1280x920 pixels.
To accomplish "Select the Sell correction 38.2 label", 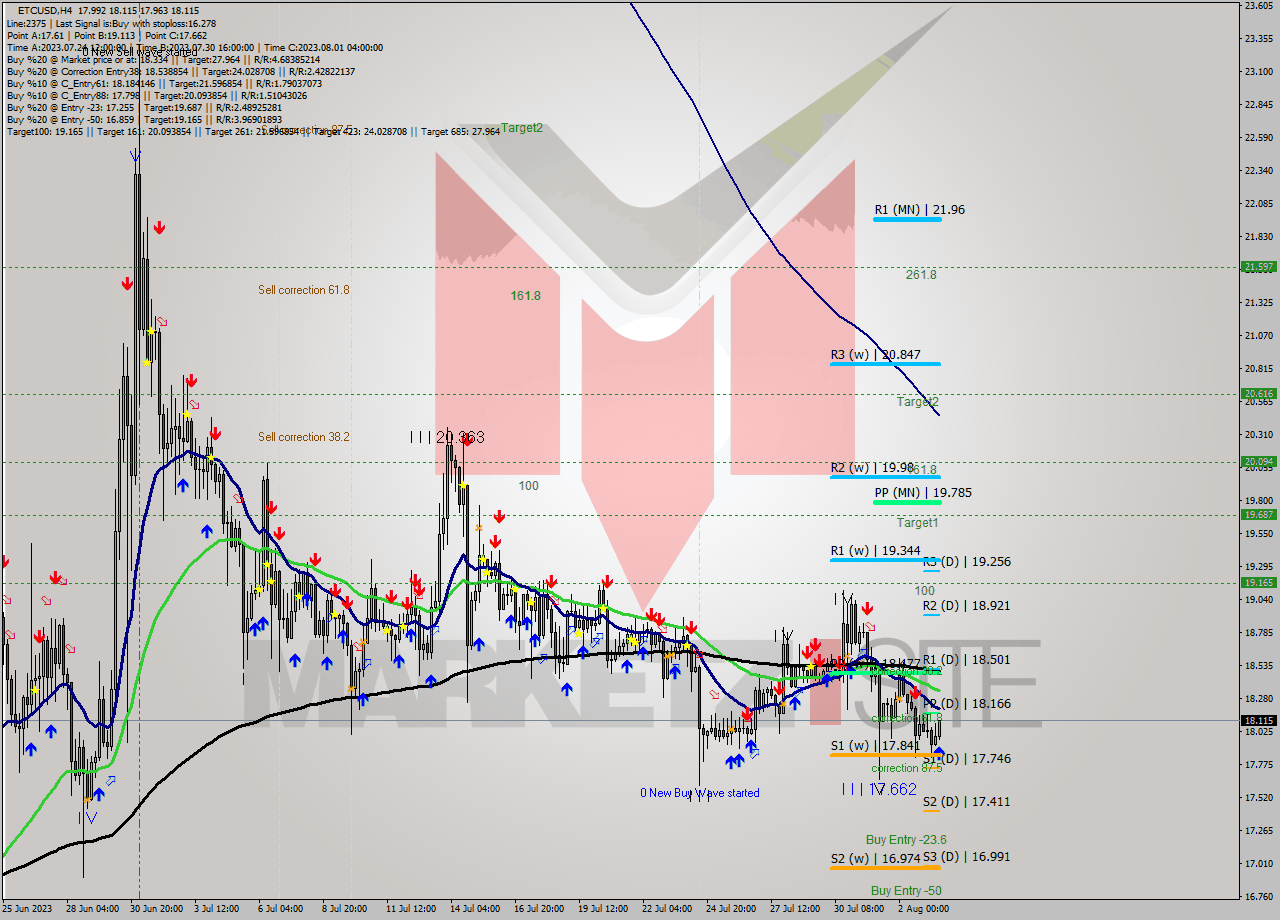I will click(304, 437).
